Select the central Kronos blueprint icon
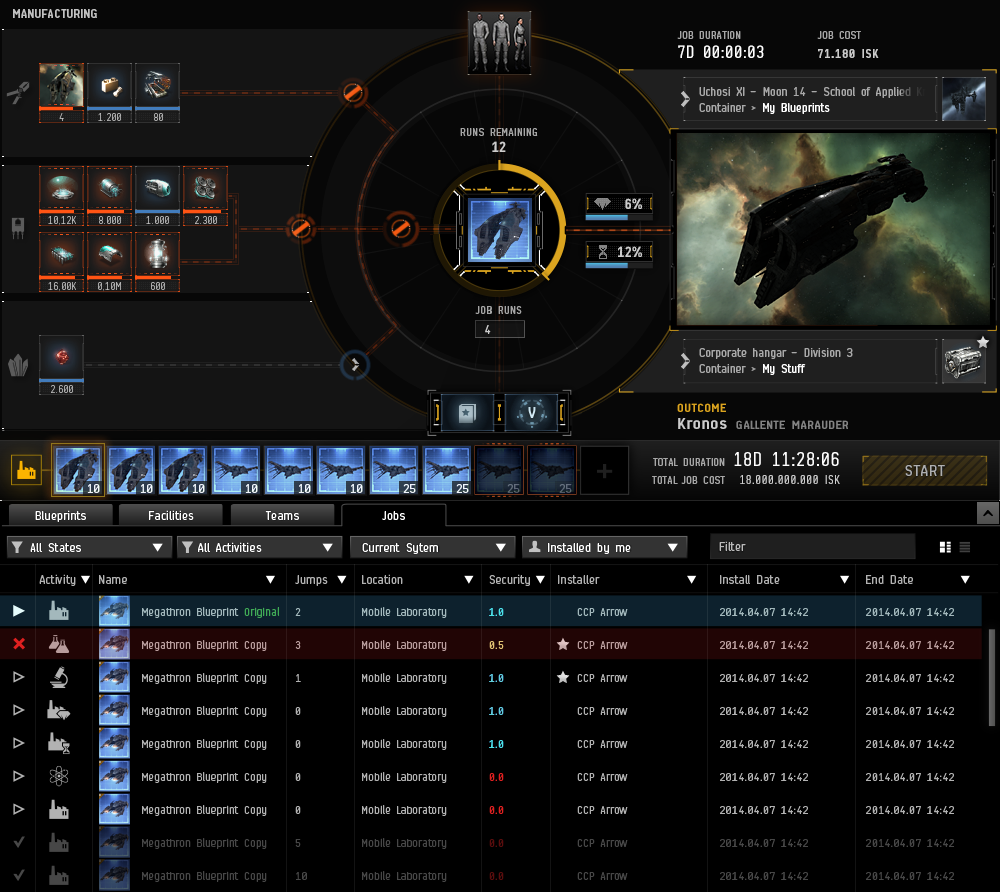Image resolution: width=1000 pixels, height=892 pixels. (x=499, y=230)
